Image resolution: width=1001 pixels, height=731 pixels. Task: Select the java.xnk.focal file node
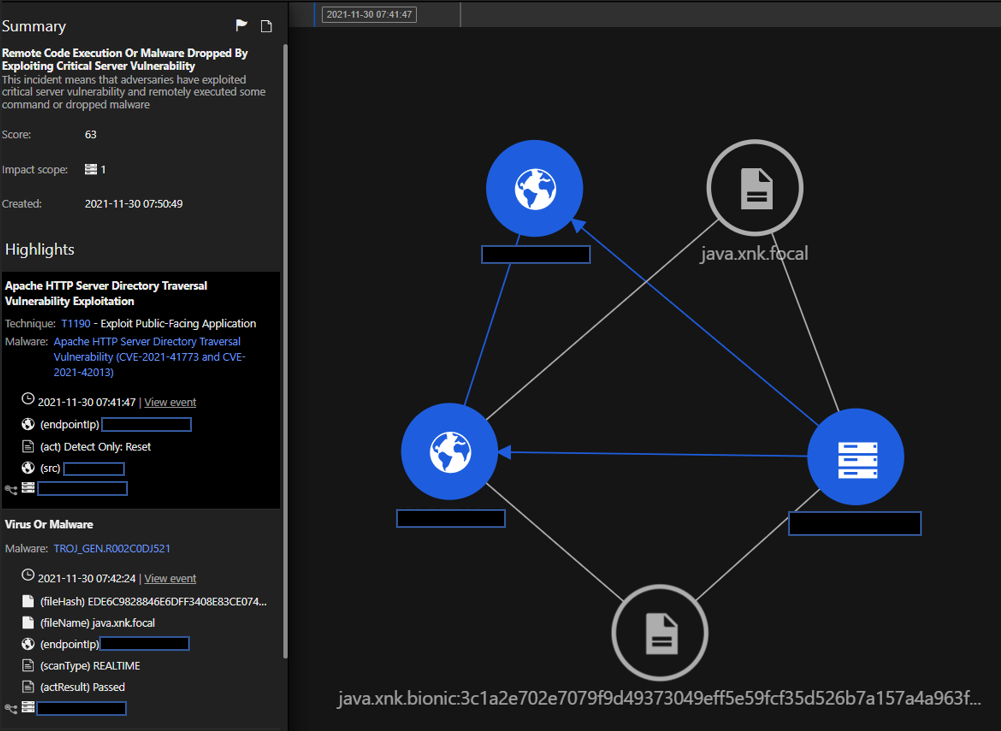tap(755, 188)
